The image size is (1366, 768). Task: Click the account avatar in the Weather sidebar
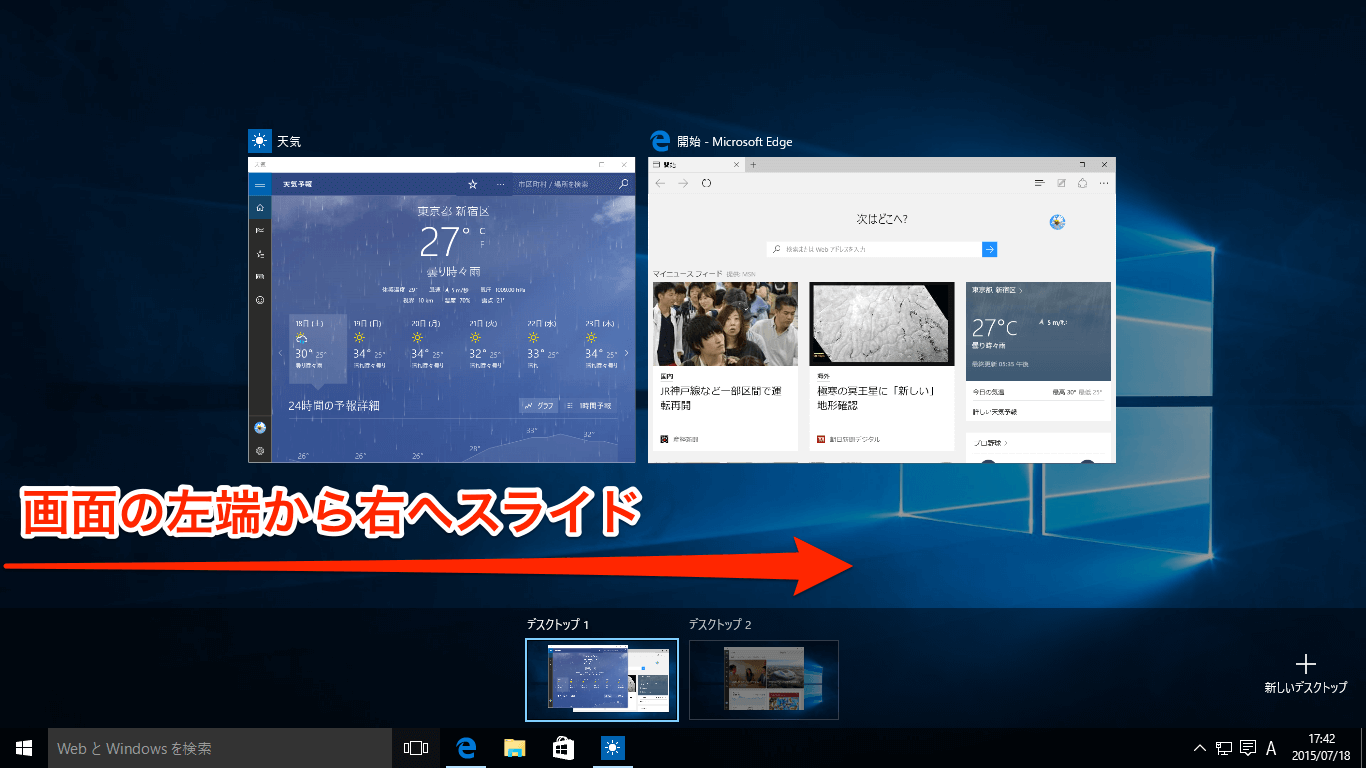click(x=260, y=428)
